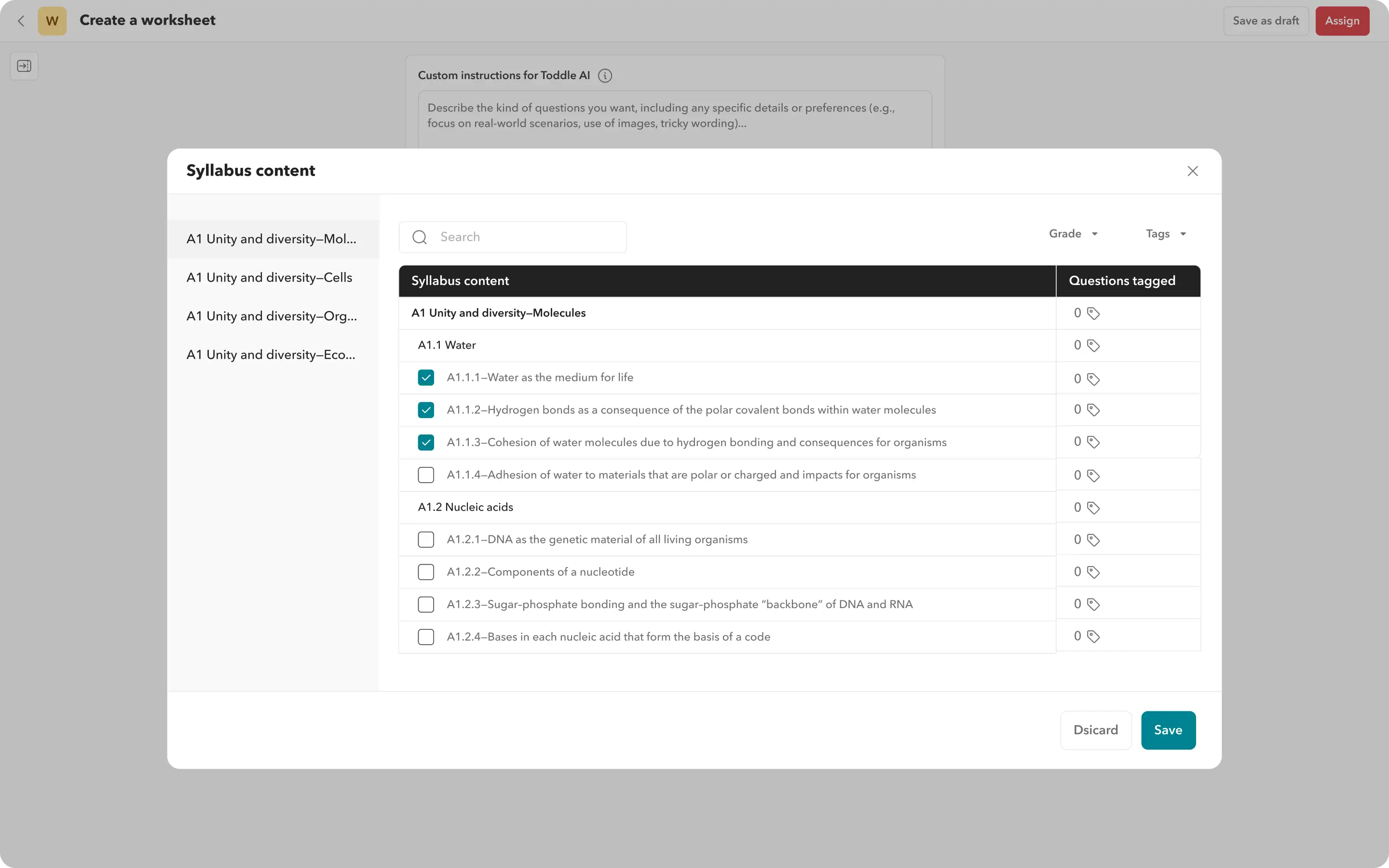
Task: Open the Tags dropdown
Action: (1165, 234)
